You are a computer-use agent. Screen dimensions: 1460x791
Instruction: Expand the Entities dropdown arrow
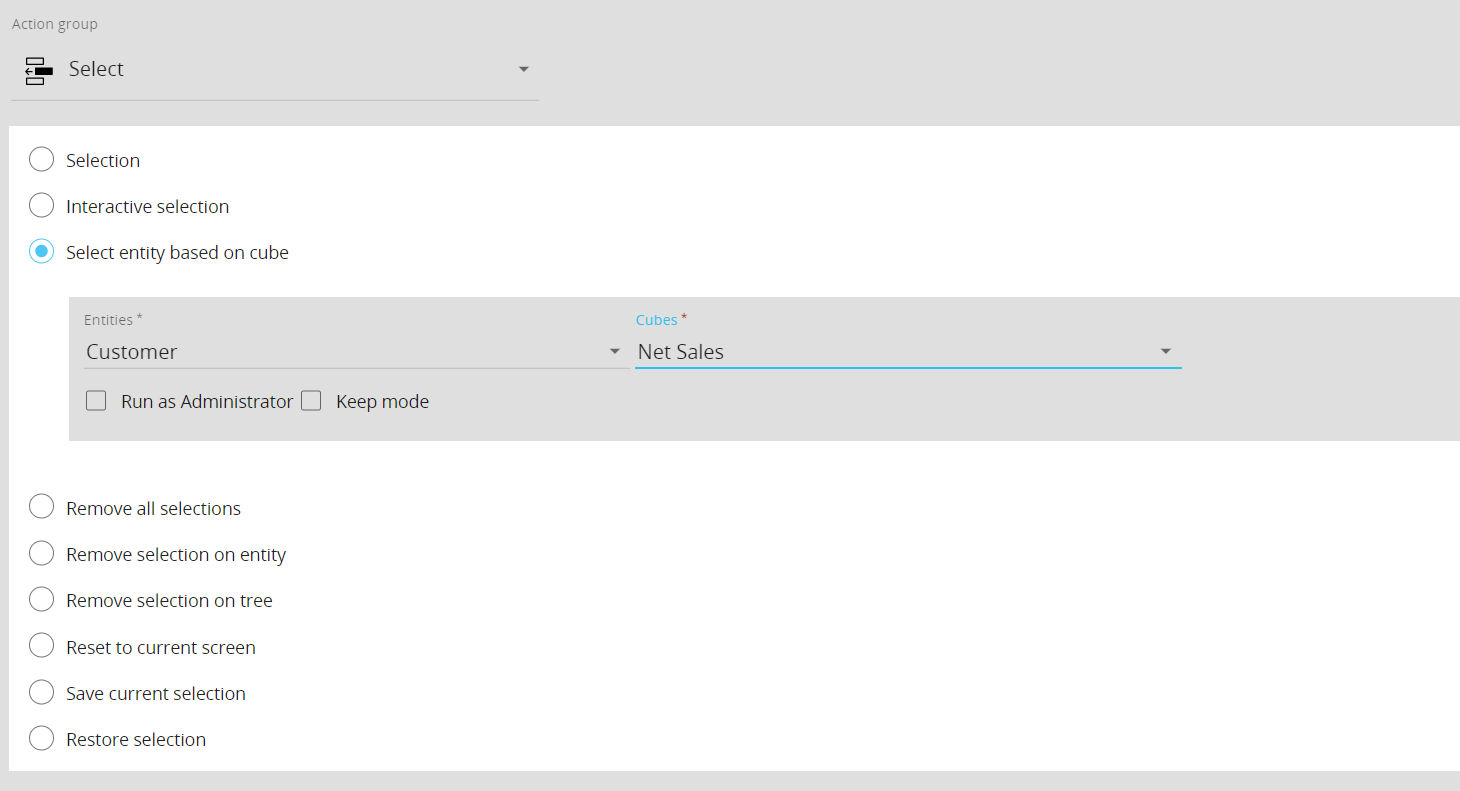click(x=614, y=352)
